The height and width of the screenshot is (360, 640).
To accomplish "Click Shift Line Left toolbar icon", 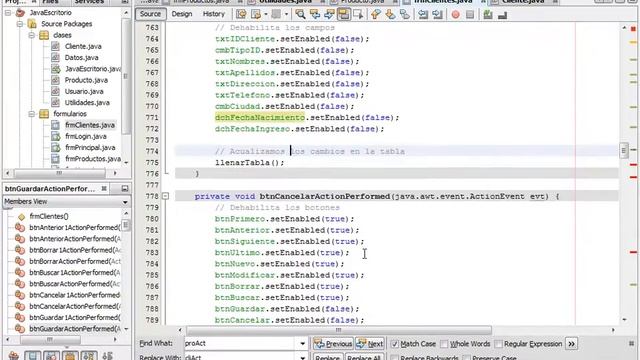I will [423, 15].
